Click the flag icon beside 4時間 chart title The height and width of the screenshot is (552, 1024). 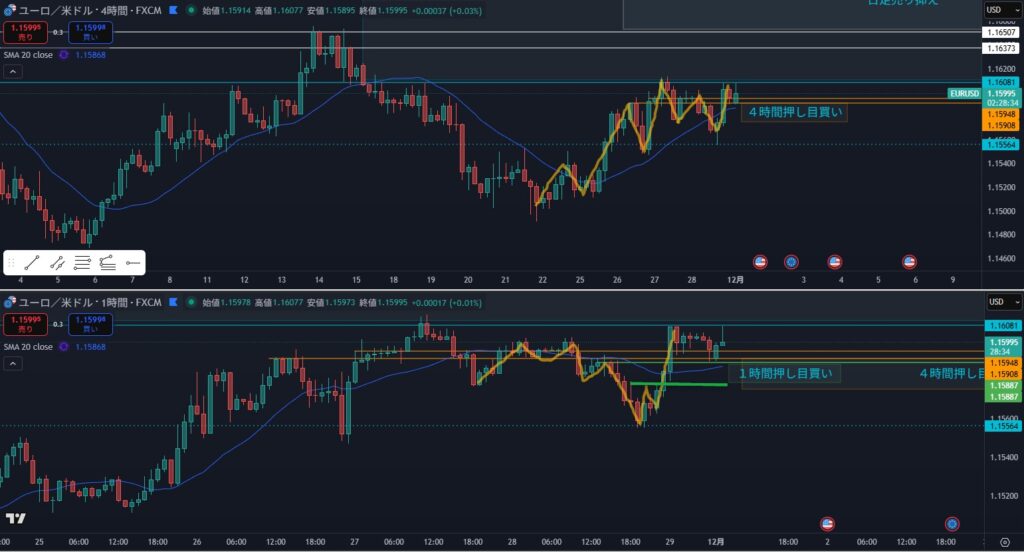pos(175,10)
